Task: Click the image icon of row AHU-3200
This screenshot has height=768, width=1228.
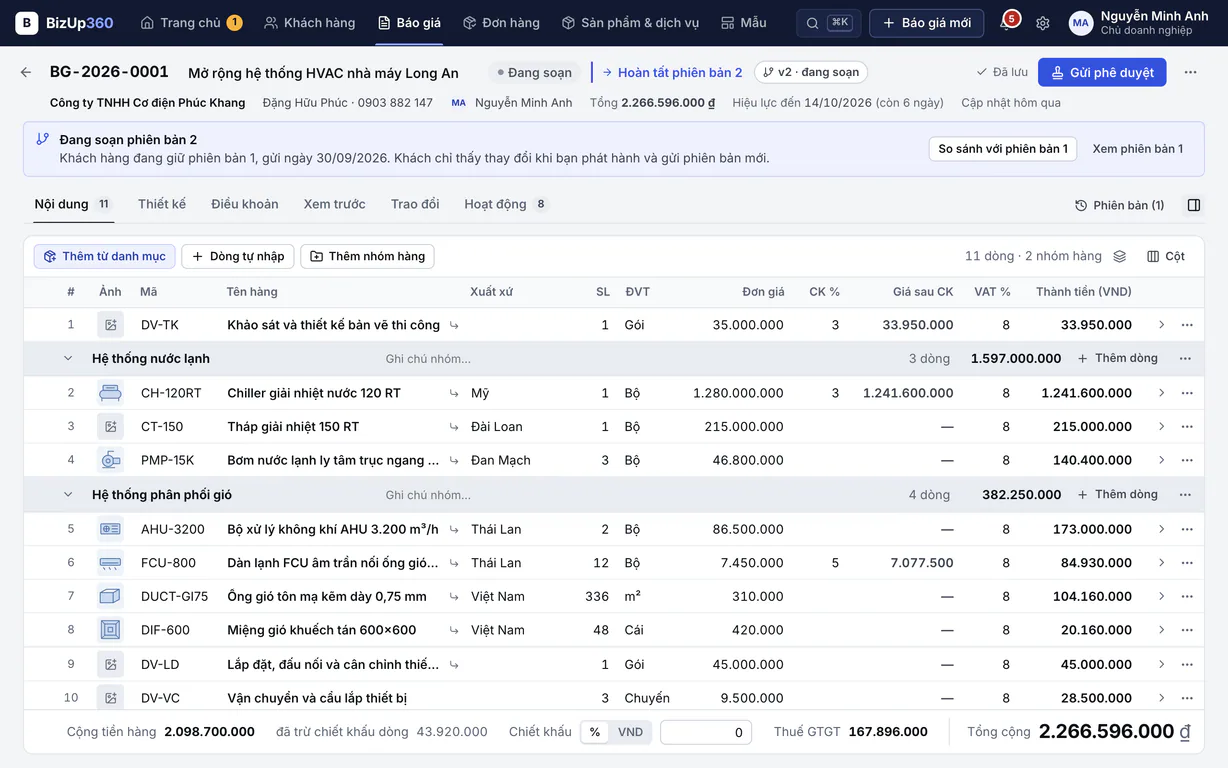Action: click(110, 529)
